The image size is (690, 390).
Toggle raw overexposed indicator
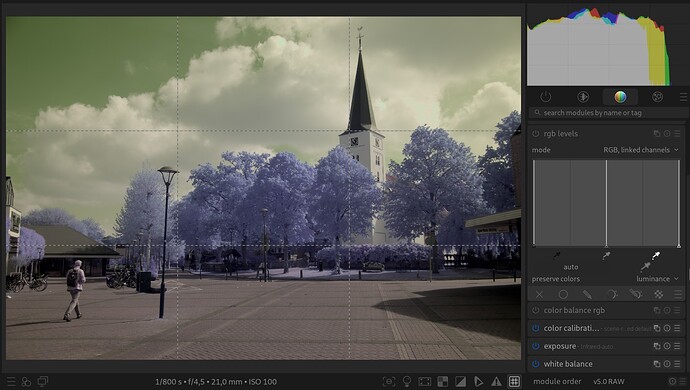pyautogui.click(x=443, y=382)
